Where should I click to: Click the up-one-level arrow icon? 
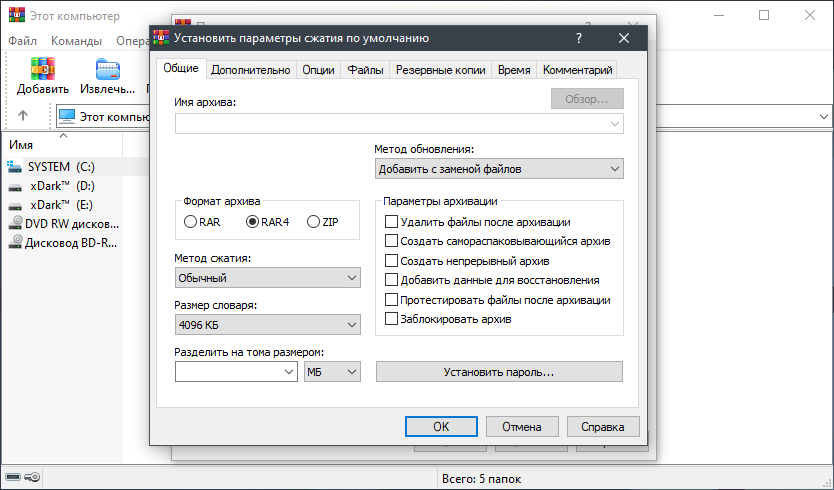coord(23,115)
